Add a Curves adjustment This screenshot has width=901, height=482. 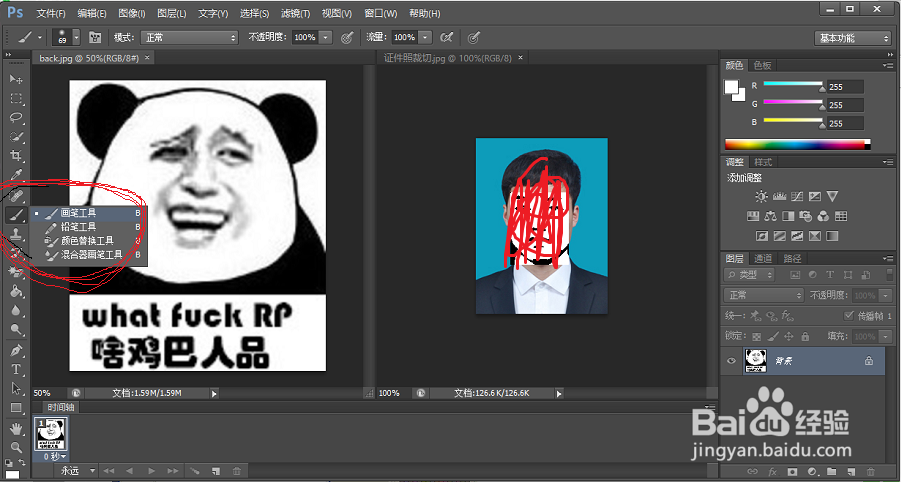(797, 196)
